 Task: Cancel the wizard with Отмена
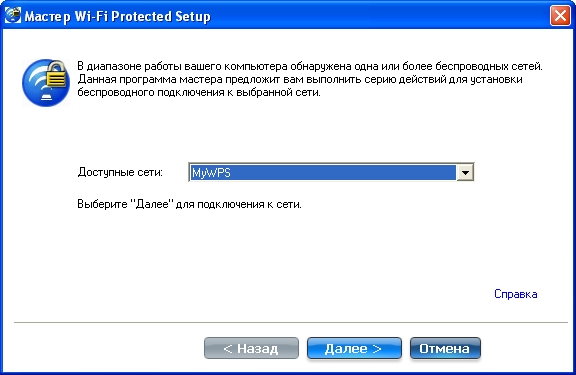click(x=445, y=348)
